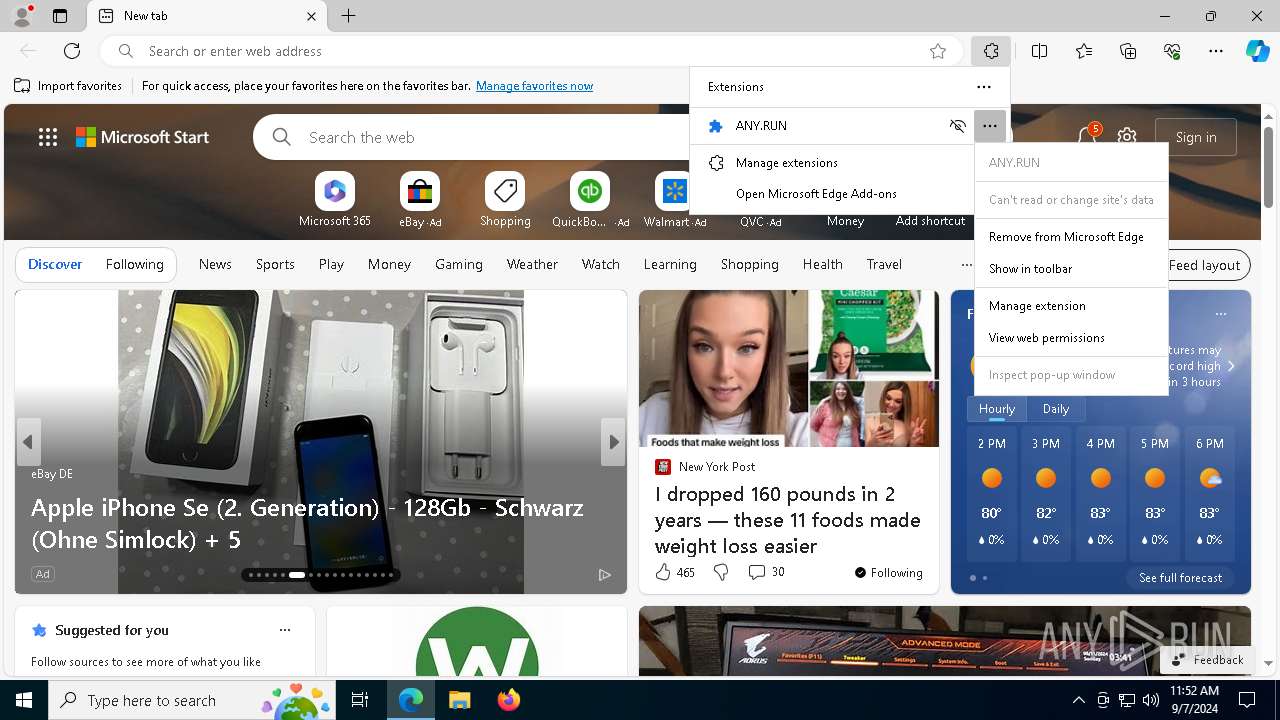Image resolution: width=1280 pixels, height=720 pixels.
Task: Open the Sports feed category
Action: [x=275, y=264]
